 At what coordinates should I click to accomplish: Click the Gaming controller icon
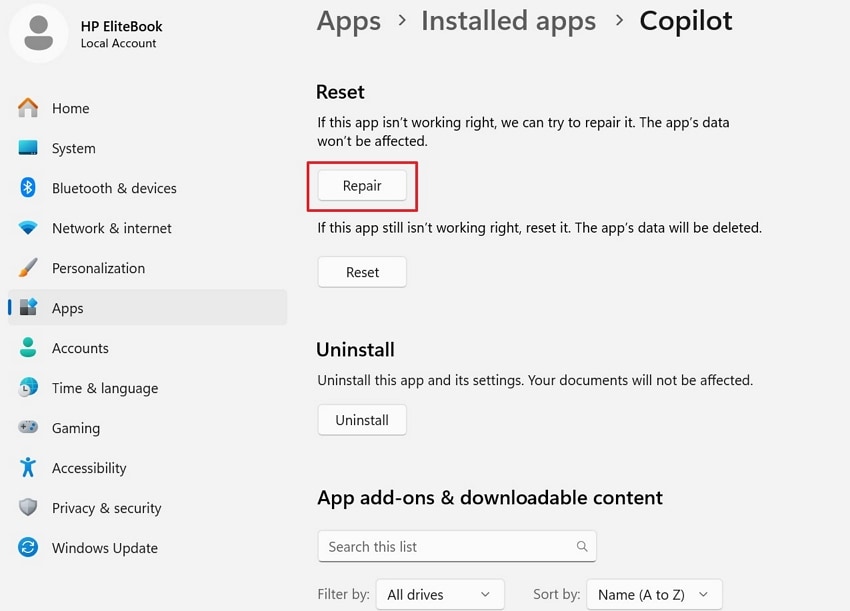(x=28, y=427)
